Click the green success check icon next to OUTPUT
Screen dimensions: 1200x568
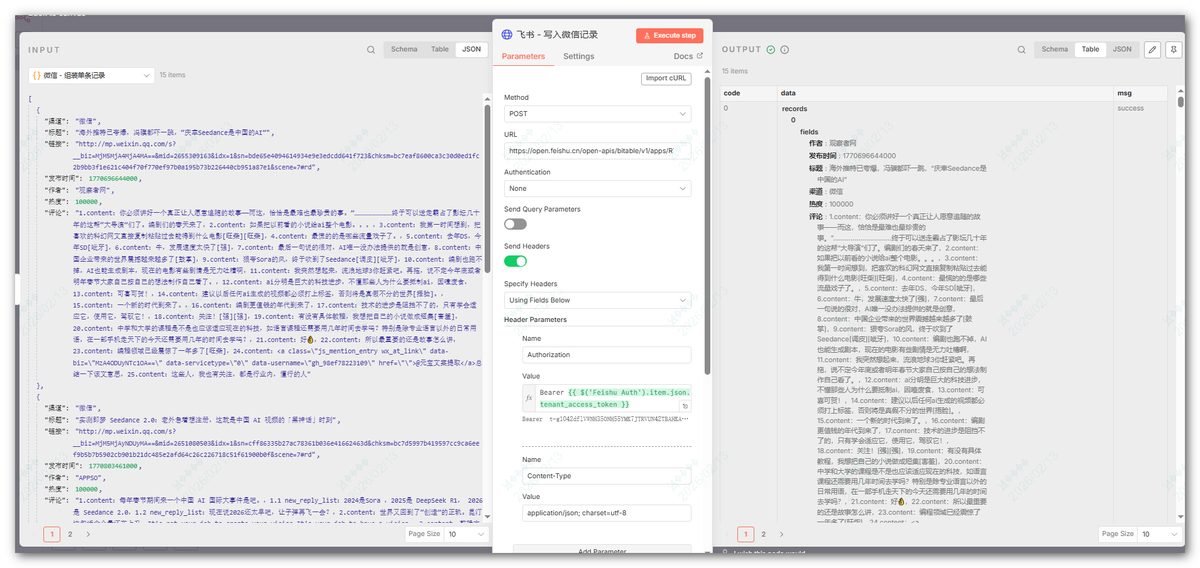click(x=771, y=49)
